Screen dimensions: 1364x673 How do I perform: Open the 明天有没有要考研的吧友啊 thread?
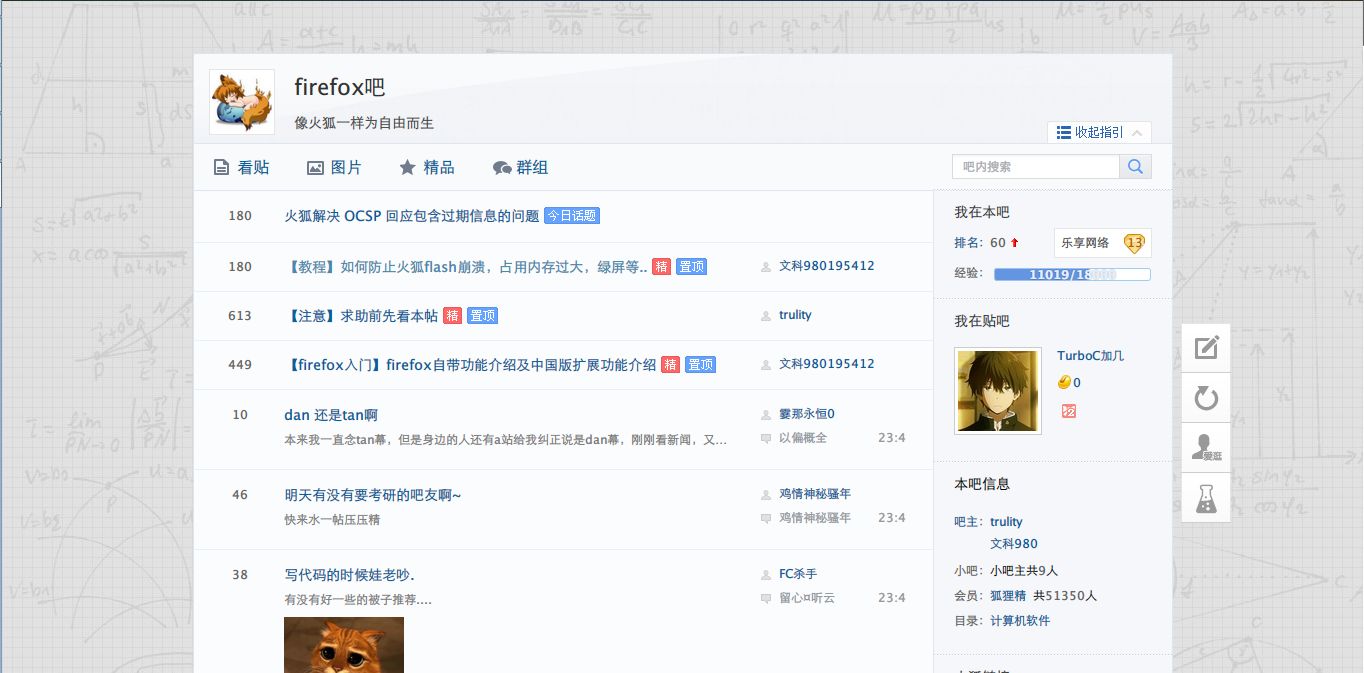[373, 495]
